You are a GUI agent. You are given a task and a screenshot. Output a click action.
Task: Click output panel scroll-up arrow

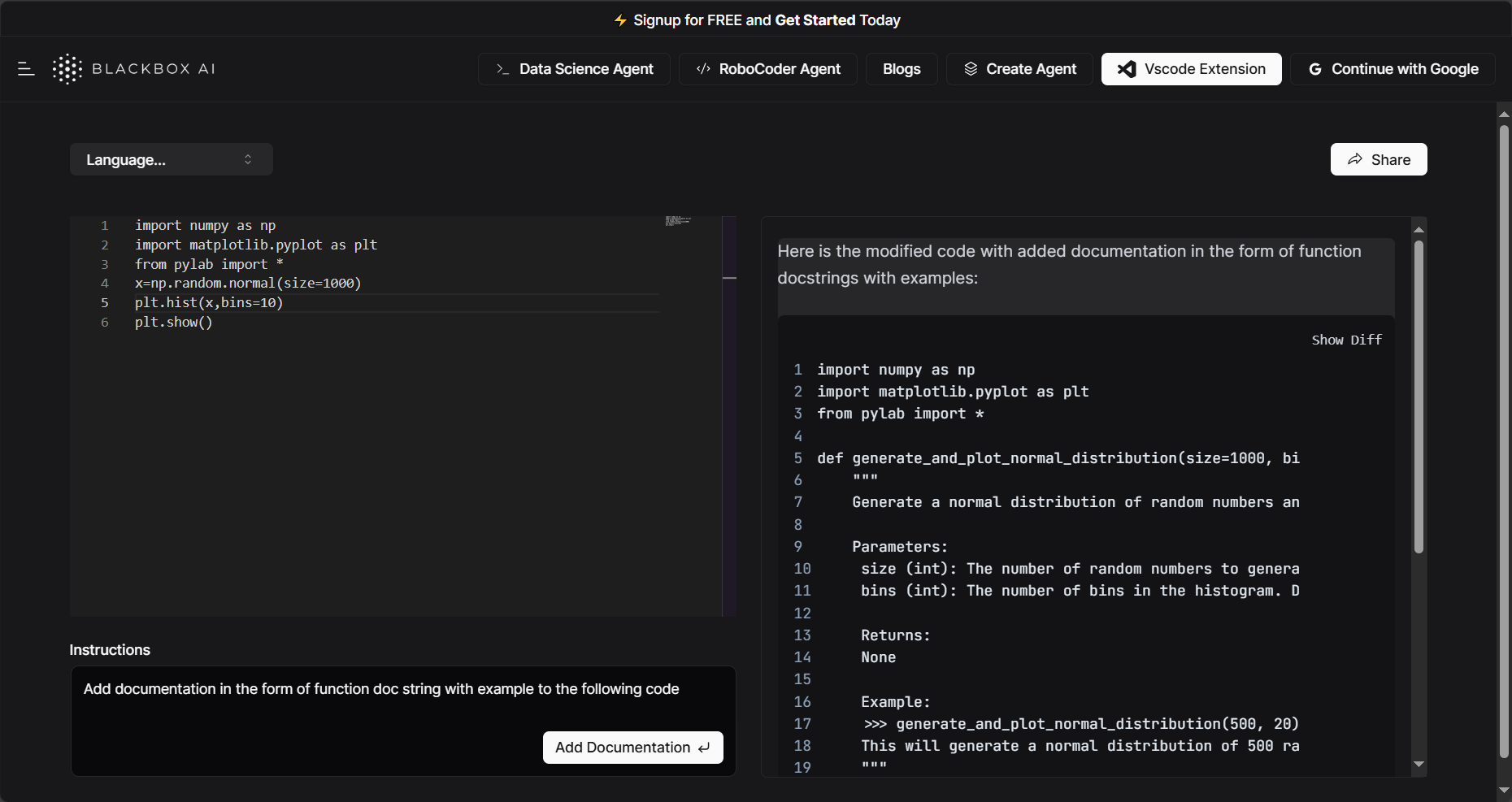1419,230
